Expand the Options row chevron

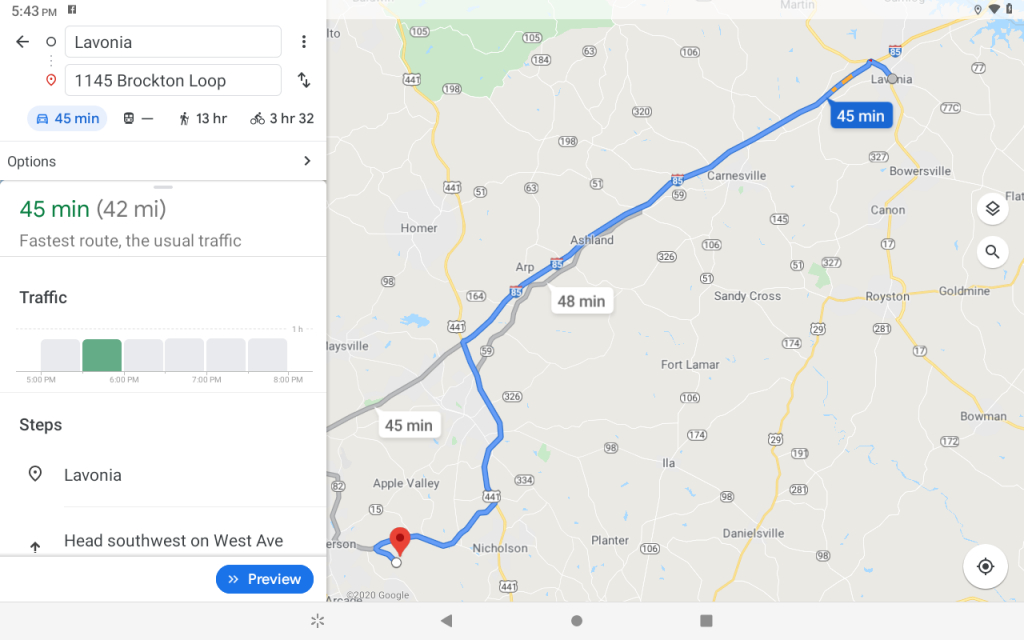point(307,161)
